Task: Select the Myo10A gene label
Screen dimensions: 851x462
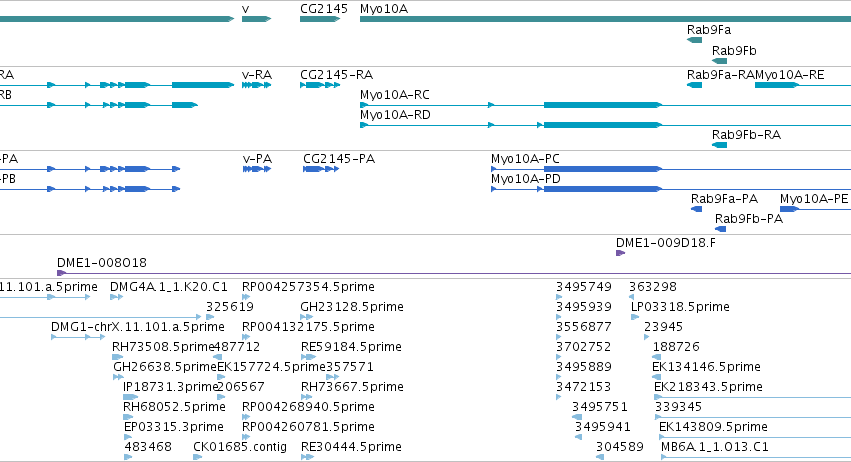Action: pyautogui.click(x=384, y=9)
